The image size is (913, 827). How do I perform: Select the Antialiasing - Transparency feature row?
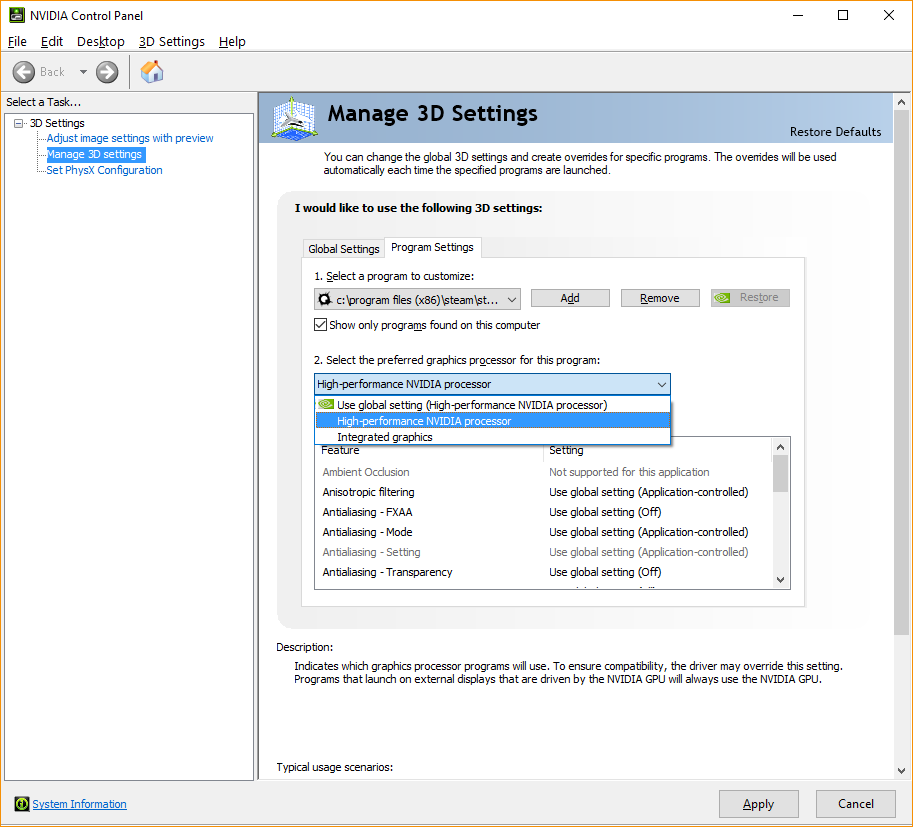[x=543, y=572]
